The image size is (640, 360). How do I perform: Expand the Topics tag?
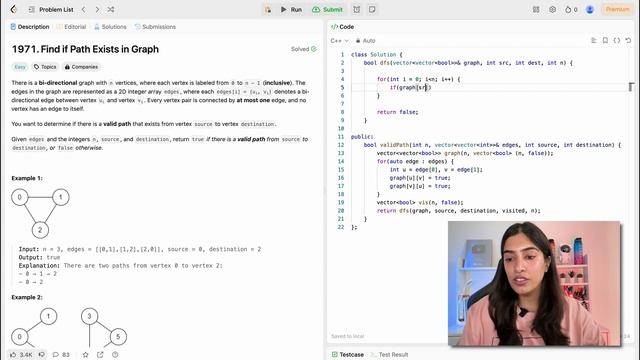[x=45, y=67]
